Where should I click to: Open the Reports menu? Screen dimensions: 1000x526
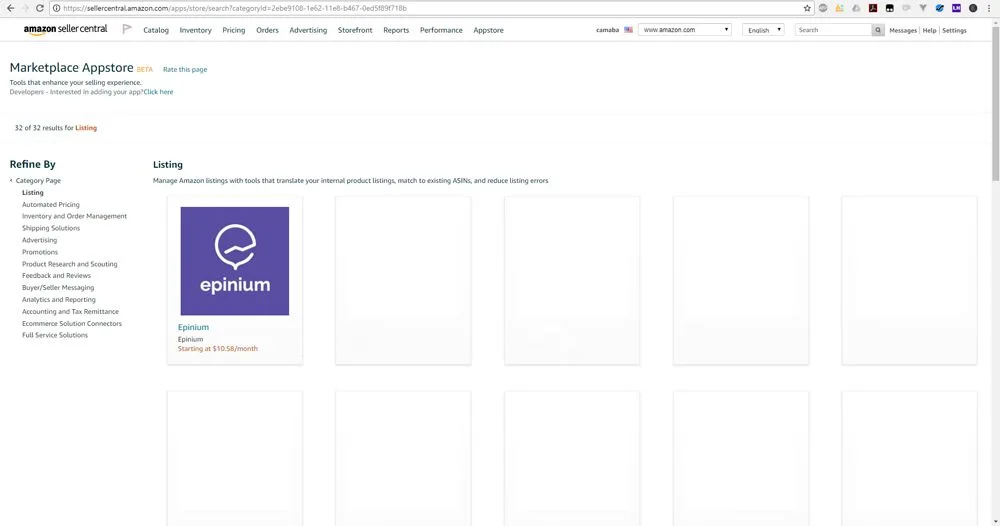(x=396, y=30)
